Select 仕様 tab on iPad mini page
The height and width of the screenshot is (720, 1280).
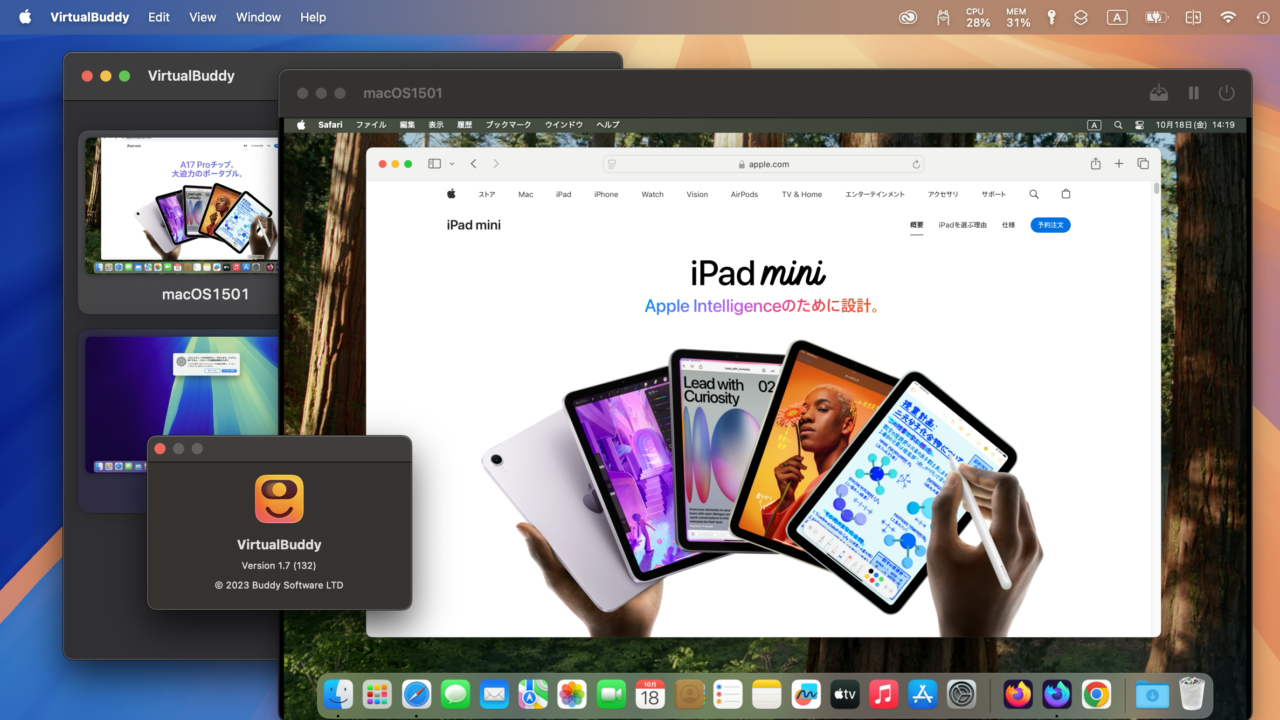1008,225
